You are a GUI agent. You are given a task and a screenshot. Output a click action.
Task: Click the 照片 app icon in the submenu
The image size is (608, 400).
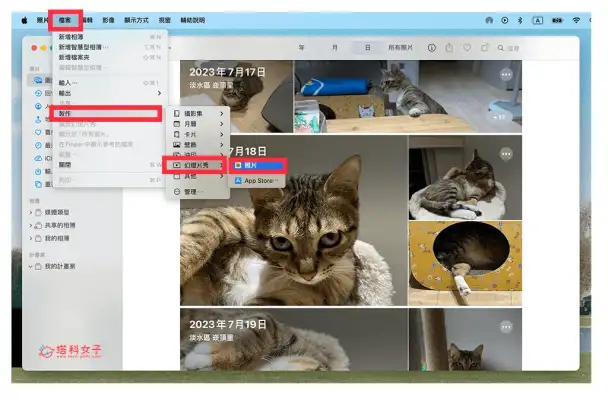pos(238,165)
